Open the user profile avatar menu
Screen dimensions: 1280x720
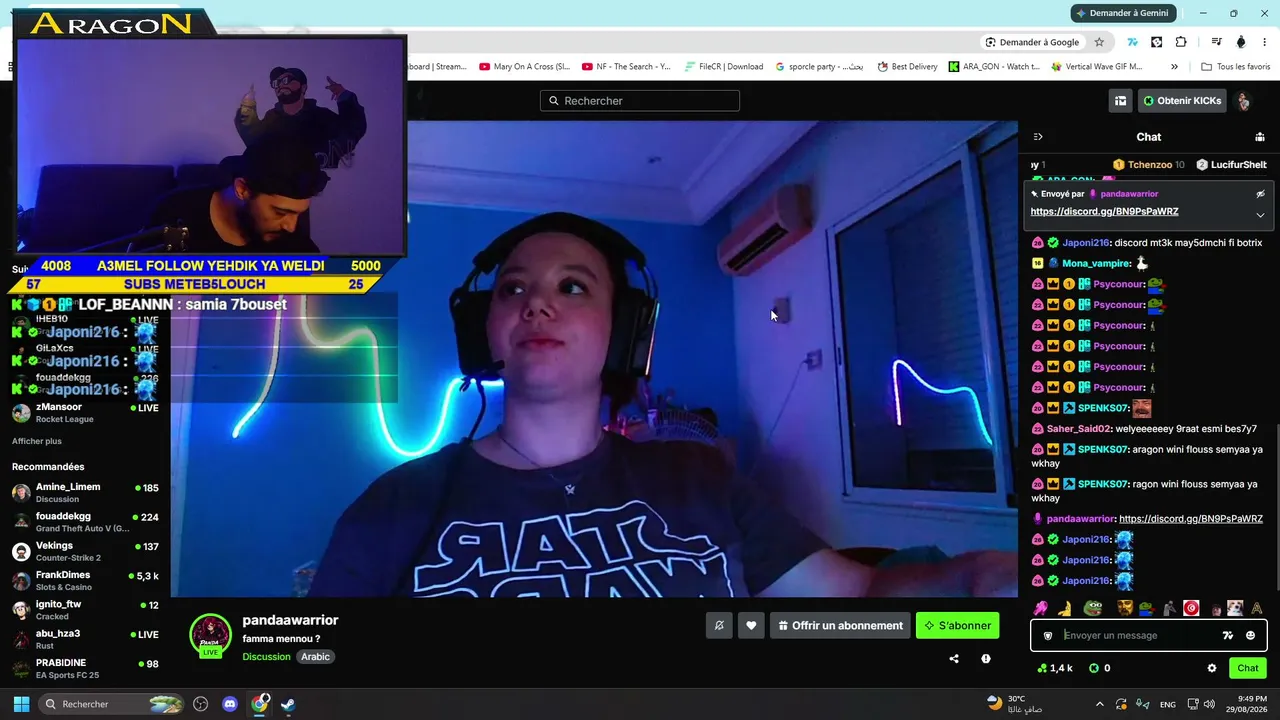coord(1243,101)
